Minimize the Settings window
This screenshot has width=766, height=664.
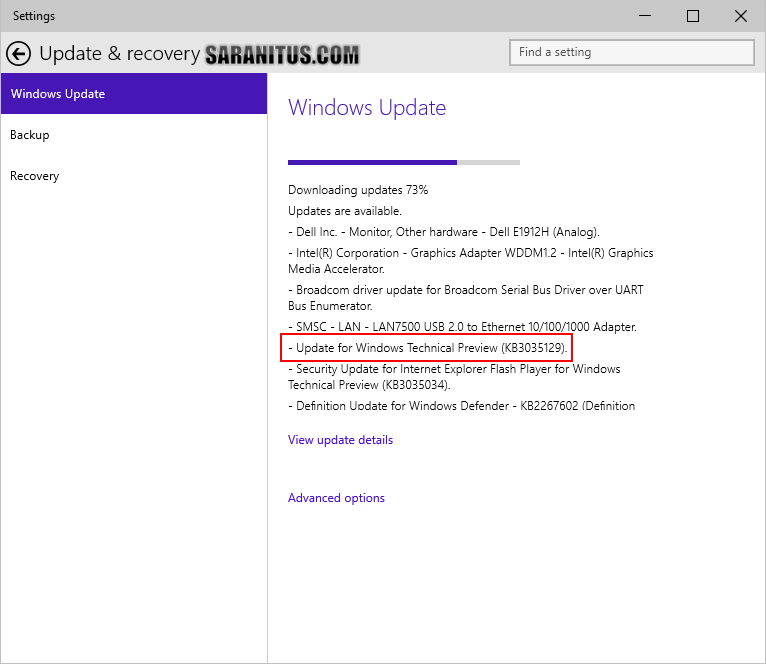pyautogui.click(x=645, y=16)
